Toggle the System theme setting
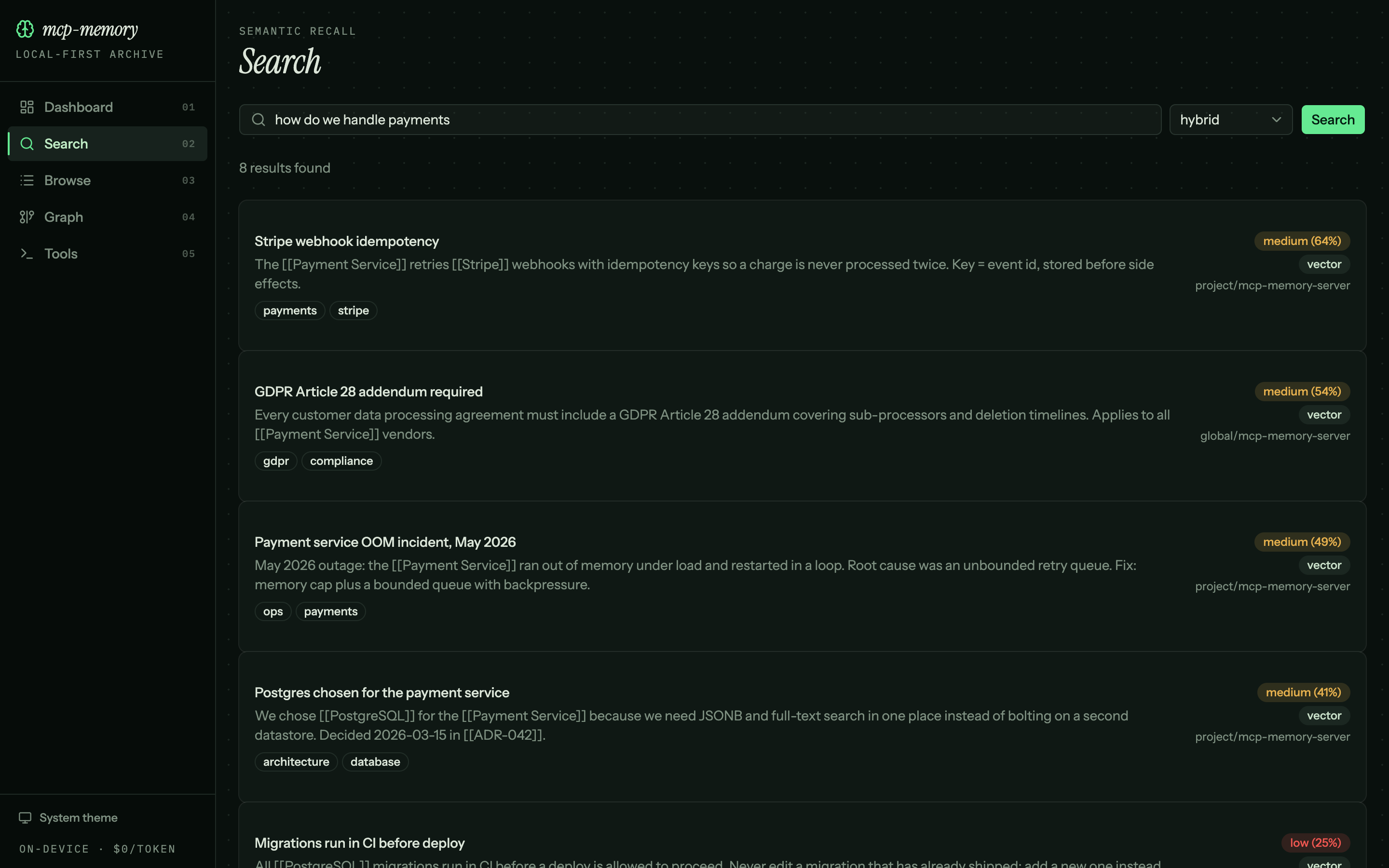 point(68,817)
